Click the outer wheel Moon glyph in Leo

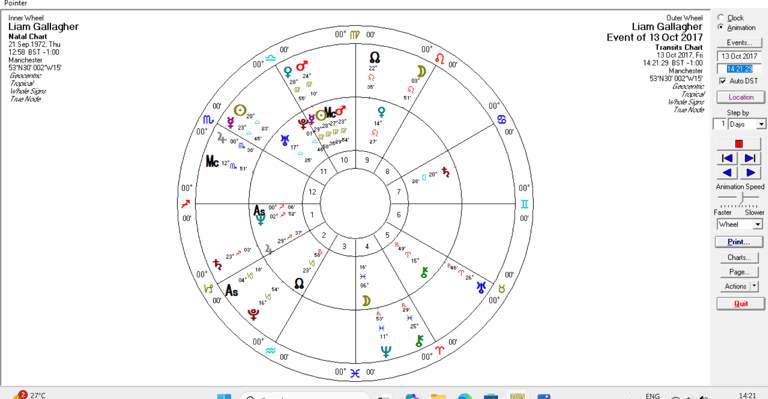click(421, 71)
